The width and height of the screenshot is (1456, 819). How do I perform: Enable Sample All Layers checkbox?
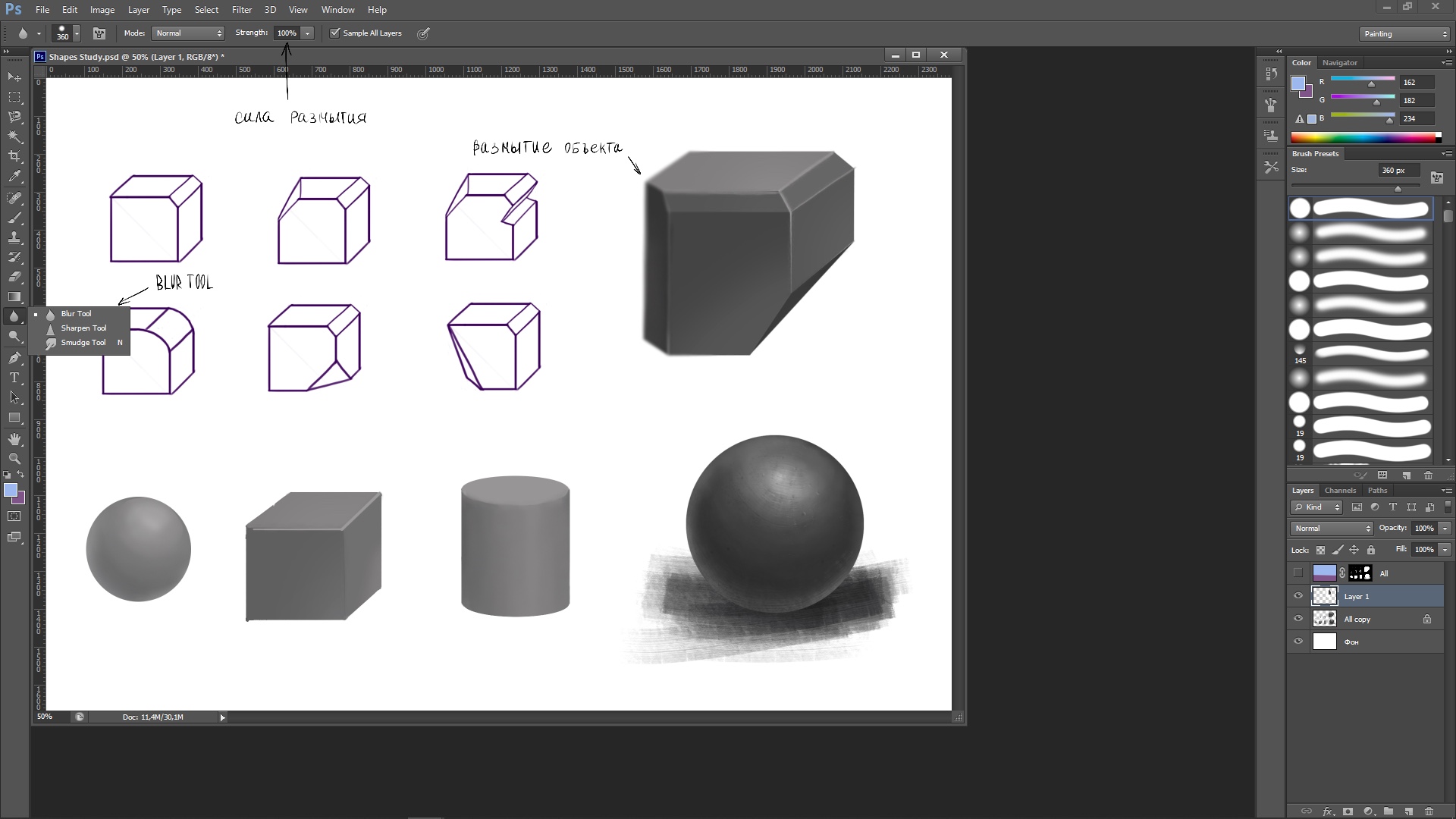pos(335,33)
